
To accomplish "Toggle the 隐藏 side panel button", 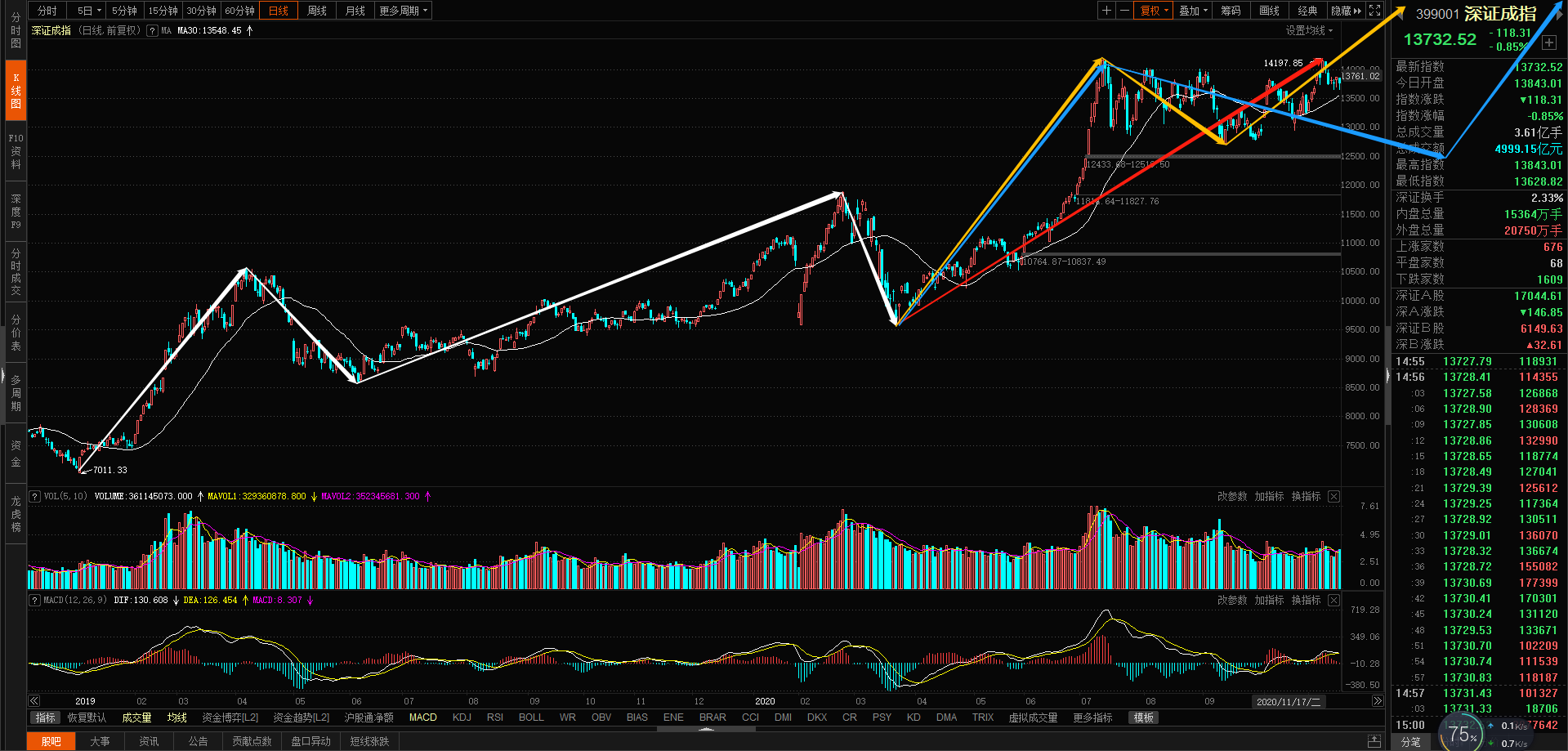I will [1346, 11].
